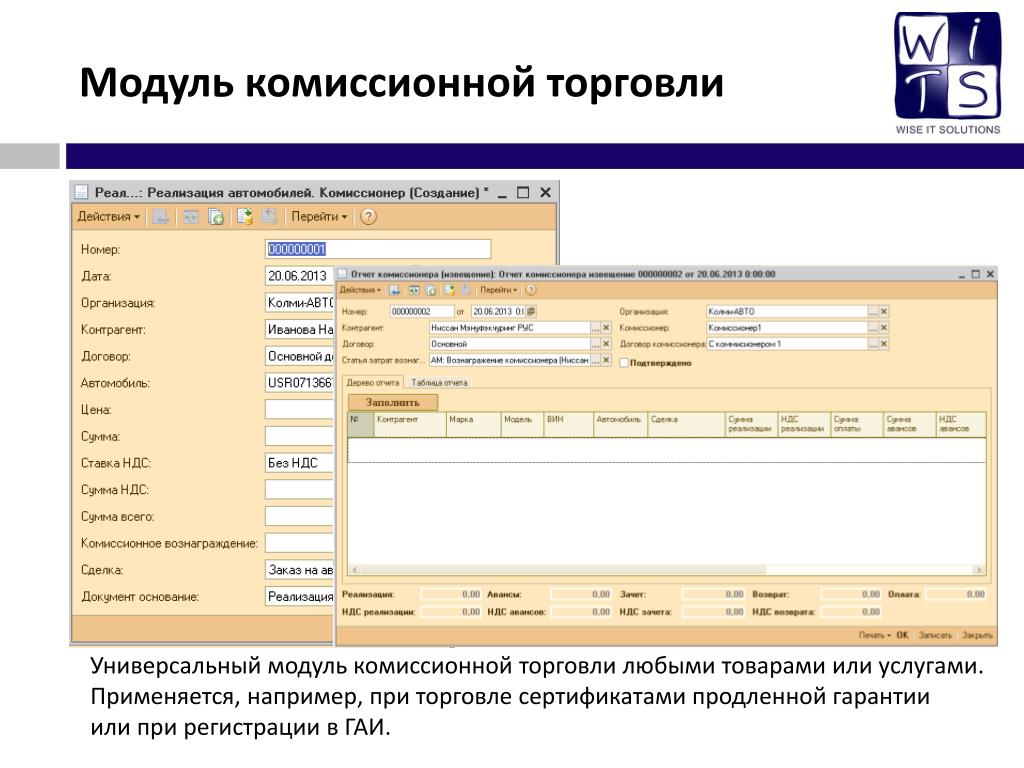
Task: Open selection list for Комиссионер1
Action: click(x=873, y=328)
